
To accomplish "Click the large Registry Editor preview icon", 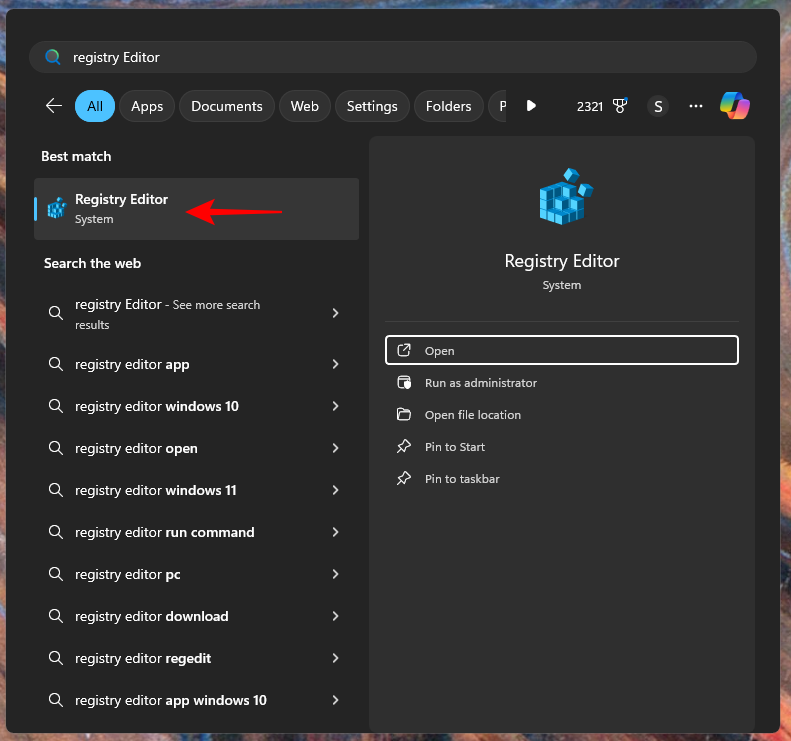I will pyautogui.click(x=562, y=196).
